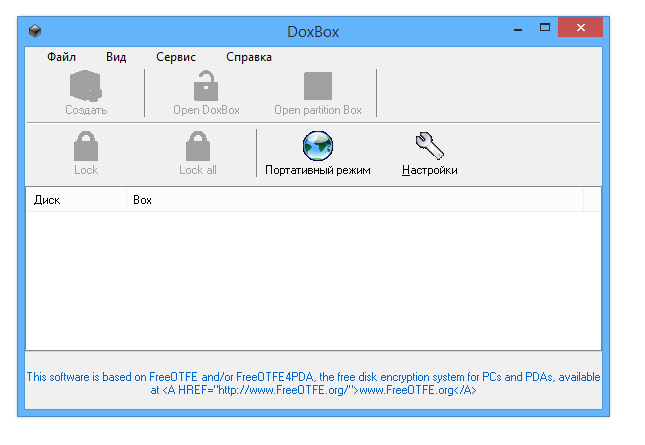Click the Open DoxBox unlocked padlock icon
Viewport: 645px width, 445px height.
click(206, 86)
